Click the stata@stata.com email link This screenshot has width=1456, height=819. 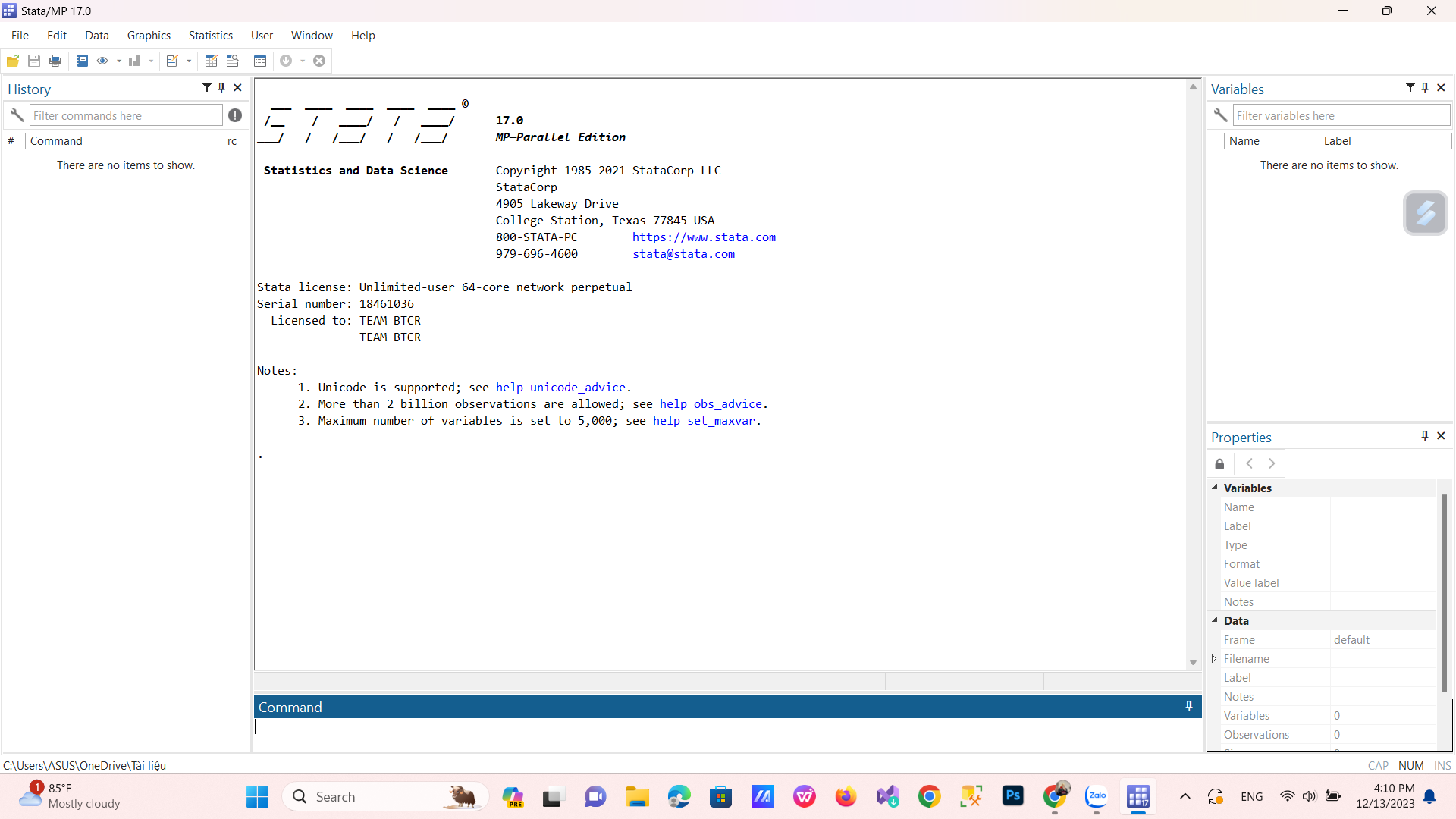click(684, 254)
